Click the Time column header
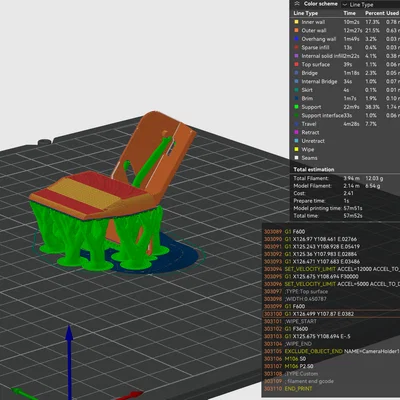The width and height of the screenshot is (400, 400). click(x=349, y=13)
